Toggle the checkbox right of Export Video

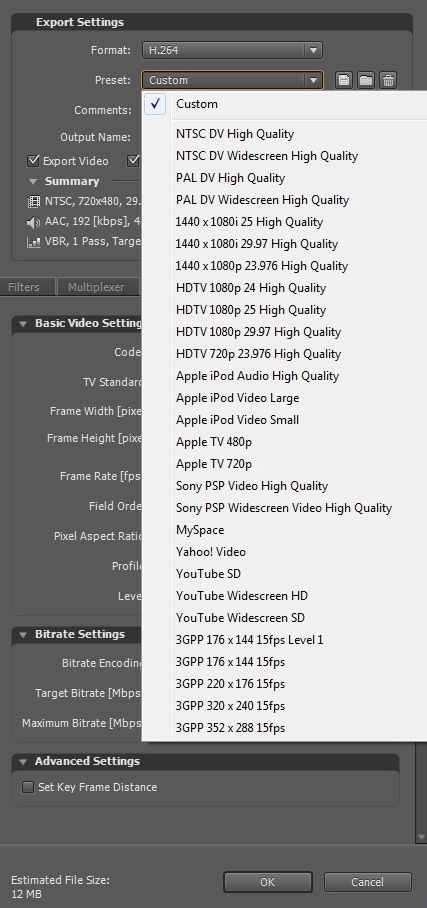point(134,160)
